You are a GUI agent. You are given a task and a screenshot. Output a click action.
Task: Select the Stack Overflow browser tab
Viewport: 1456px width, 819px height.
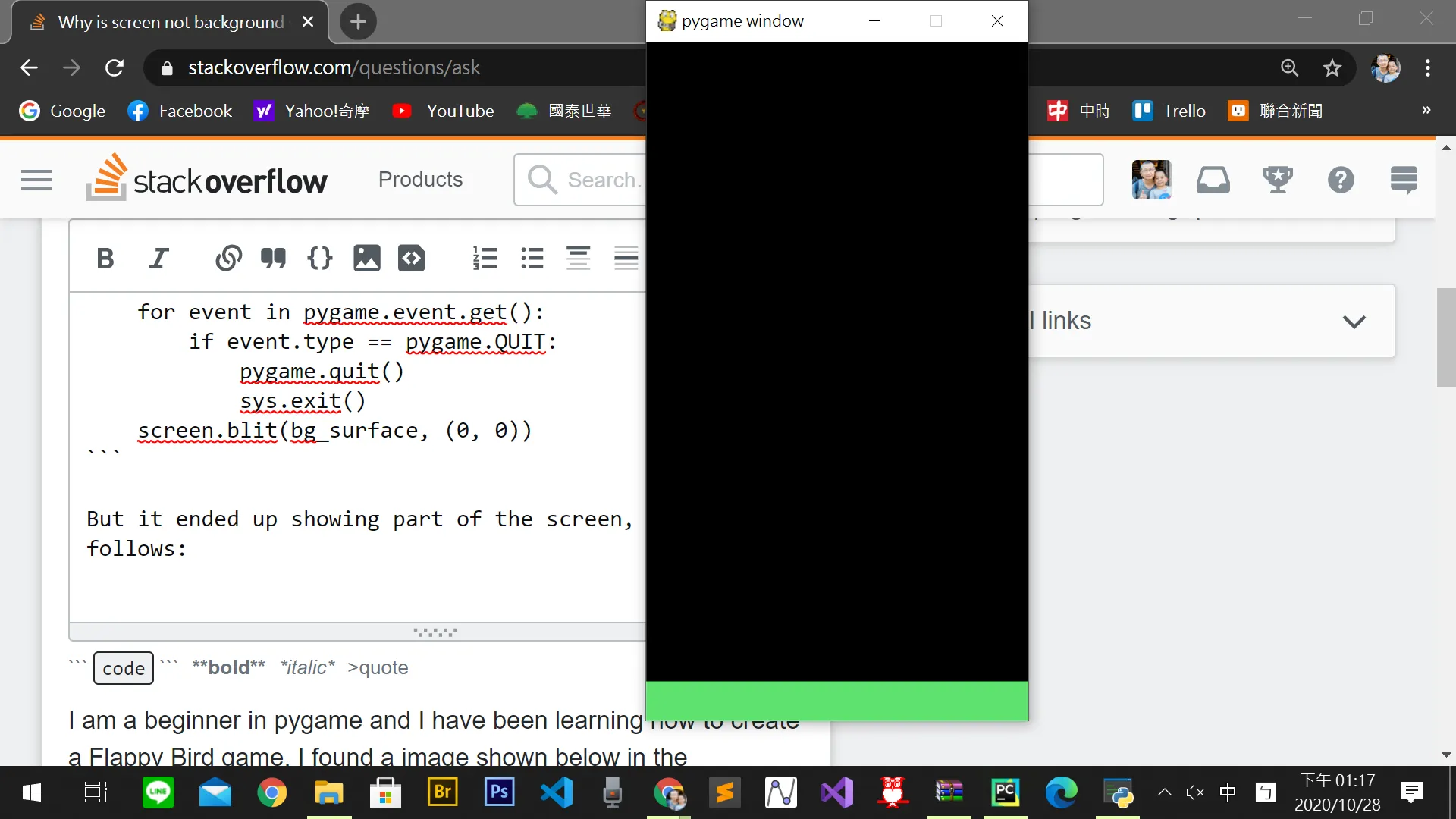coord(171,22)
